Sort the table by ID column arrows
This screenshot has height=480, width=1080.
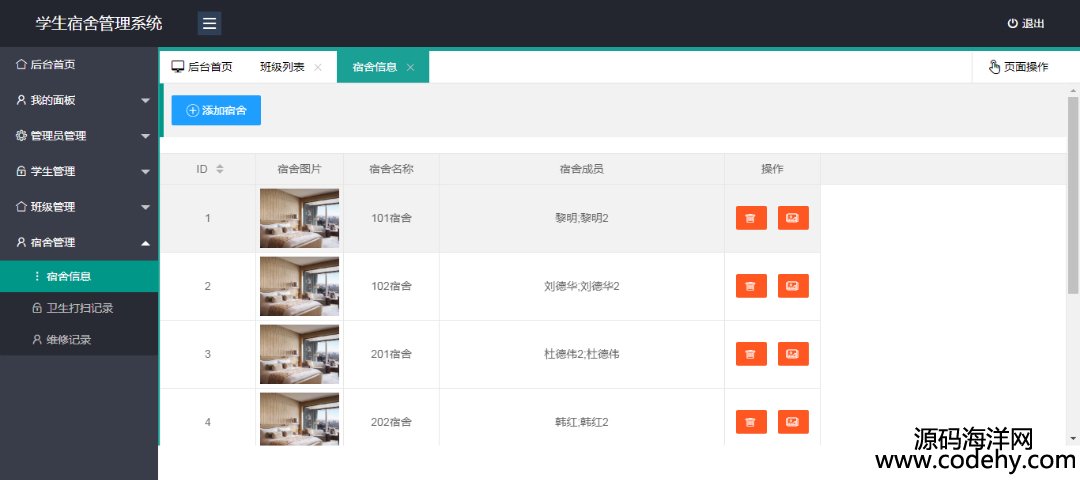tap(220, 169)
